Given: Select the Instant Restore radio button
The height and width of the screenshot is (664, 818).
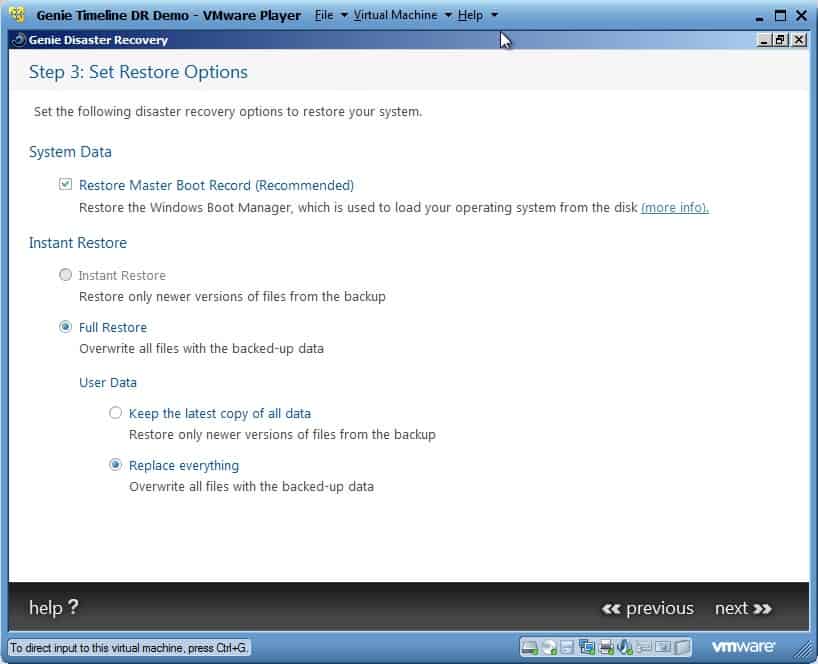Looking at the screenshot, I should (x=65, y=274).
